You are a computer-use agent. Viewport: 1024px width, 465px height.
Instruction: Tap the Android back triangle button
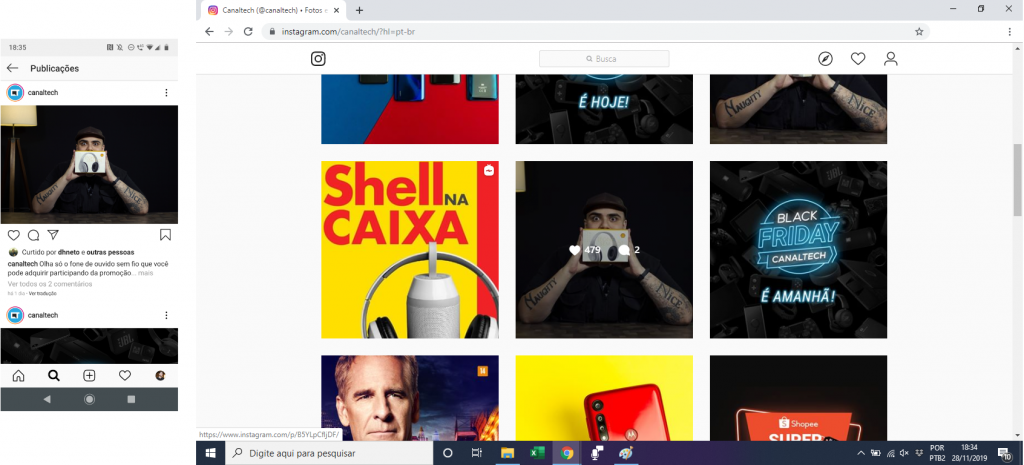(47, 399)
